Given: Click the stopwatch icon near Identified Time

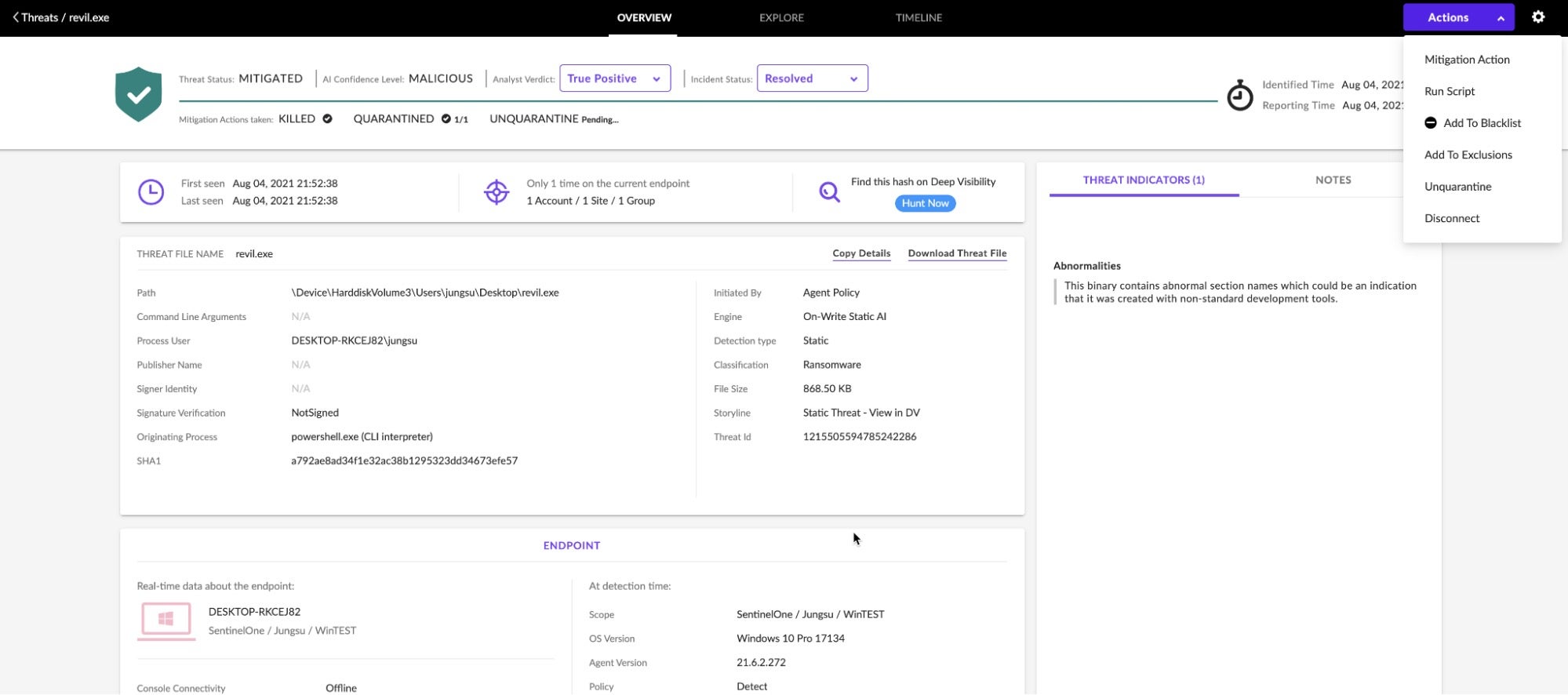Looking at the screenshot, I should click(1239, 96).
